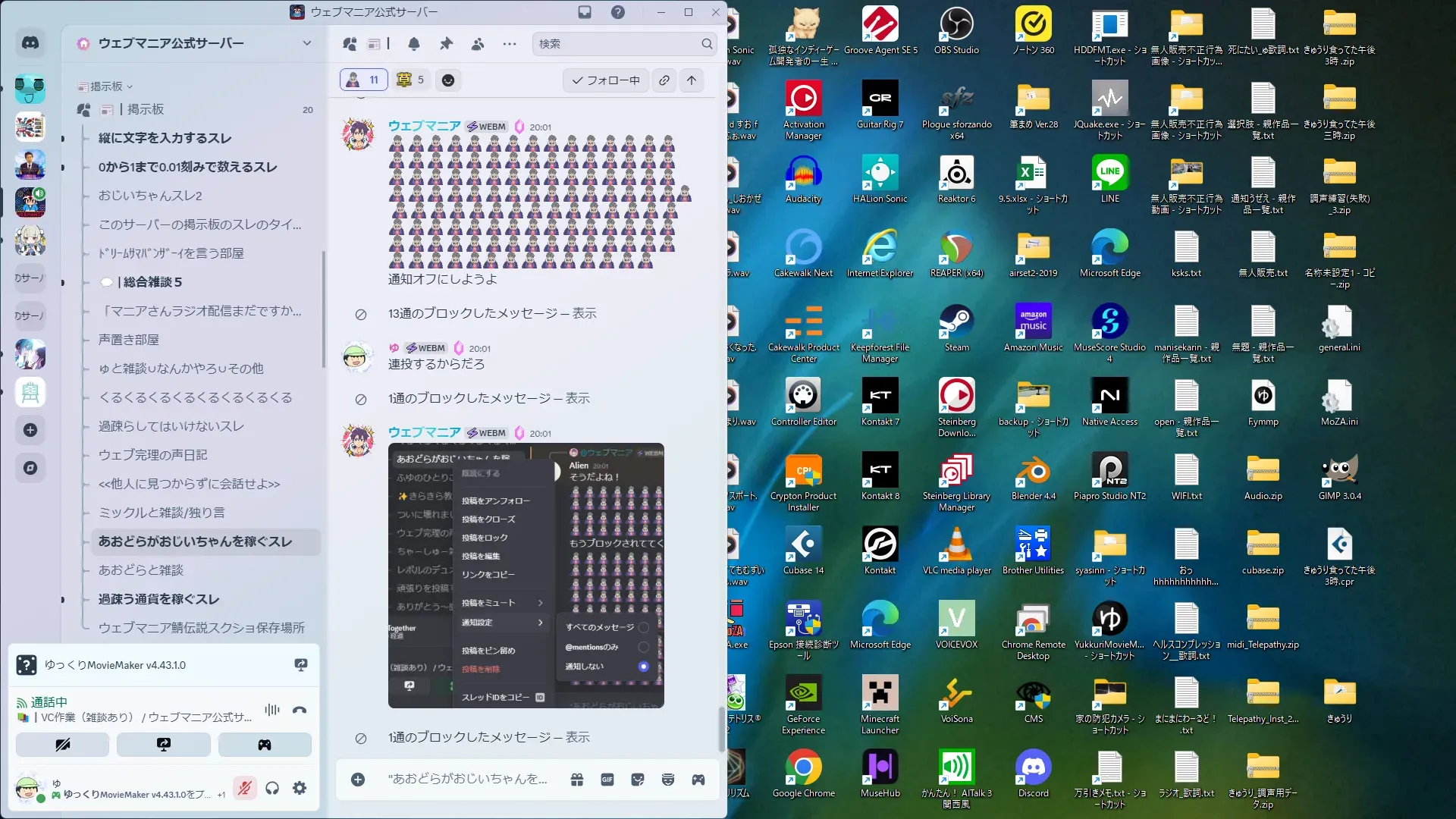Click the GIF picker icon
The image size is (1456, 819).
tap(607, 780)
